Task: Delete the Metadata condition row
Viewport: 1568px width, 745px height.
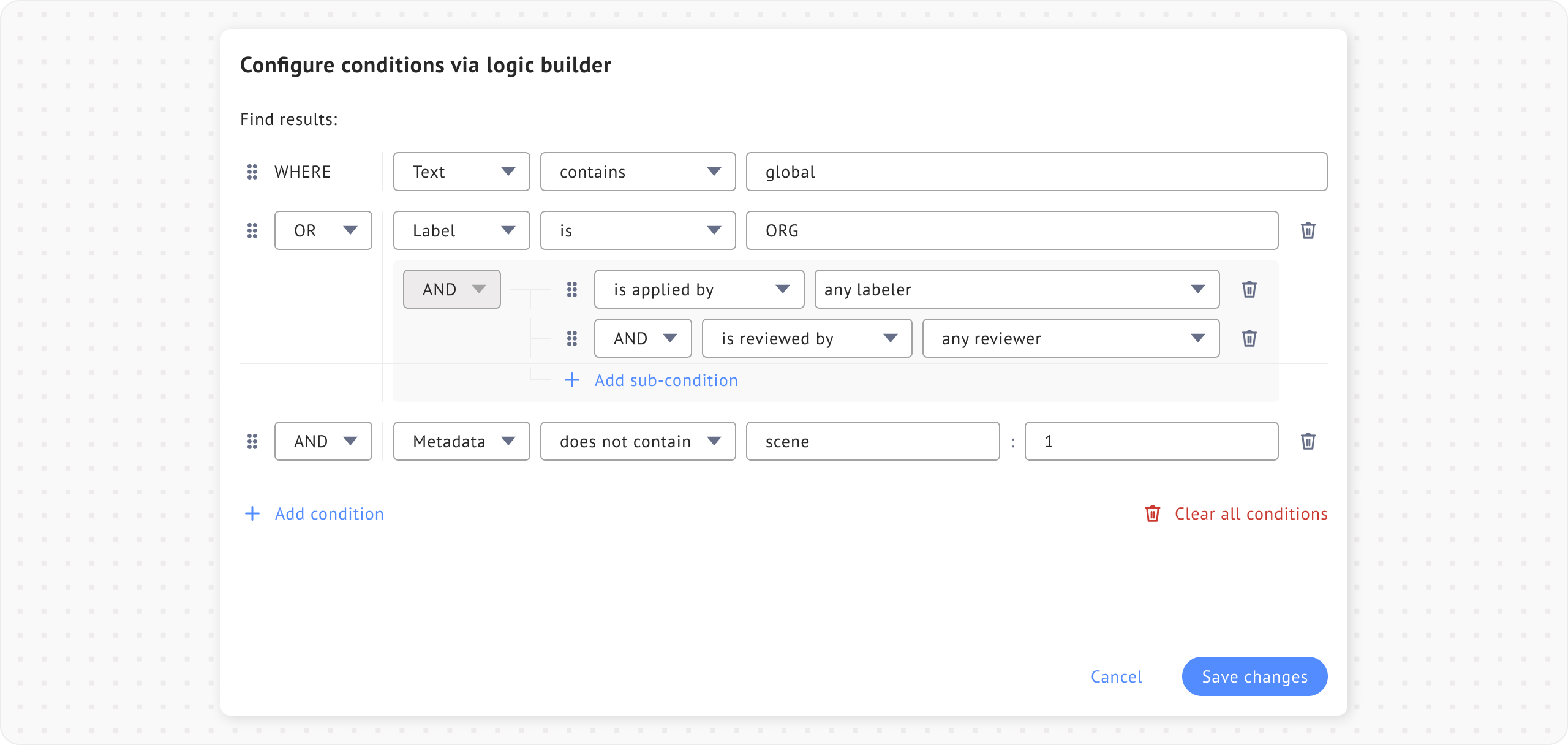Action: click(1308, 441)
